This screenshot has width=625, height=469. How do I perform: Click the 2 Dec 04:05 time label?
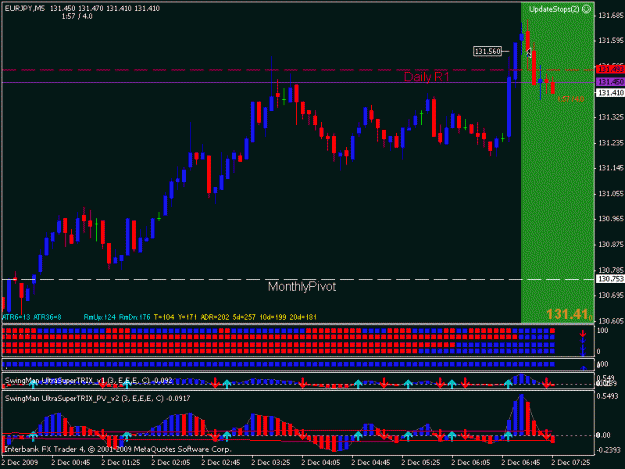tap(321, 463)
